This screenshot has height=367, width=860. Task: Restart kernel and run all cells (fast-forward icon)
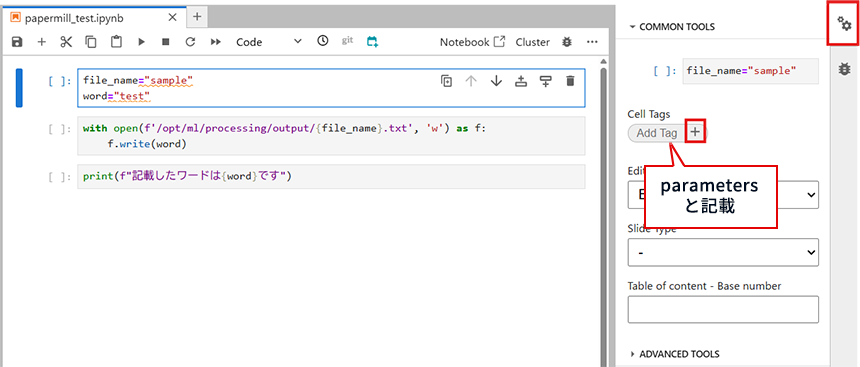click(216, 42)
